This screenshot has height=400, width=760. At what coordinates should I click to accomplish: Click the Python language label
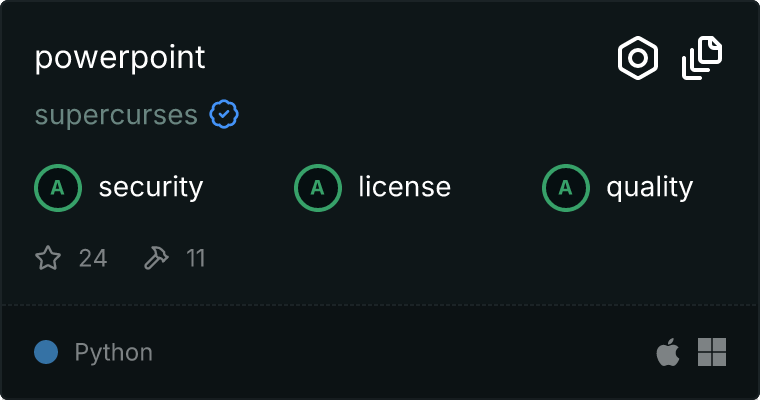113,353
